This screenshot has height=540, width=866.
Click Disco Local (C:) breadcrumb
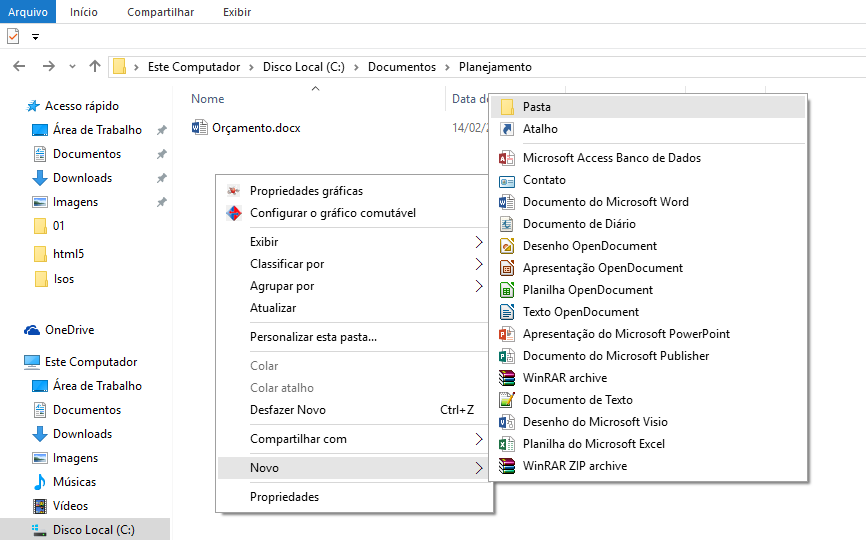(304, 67)
